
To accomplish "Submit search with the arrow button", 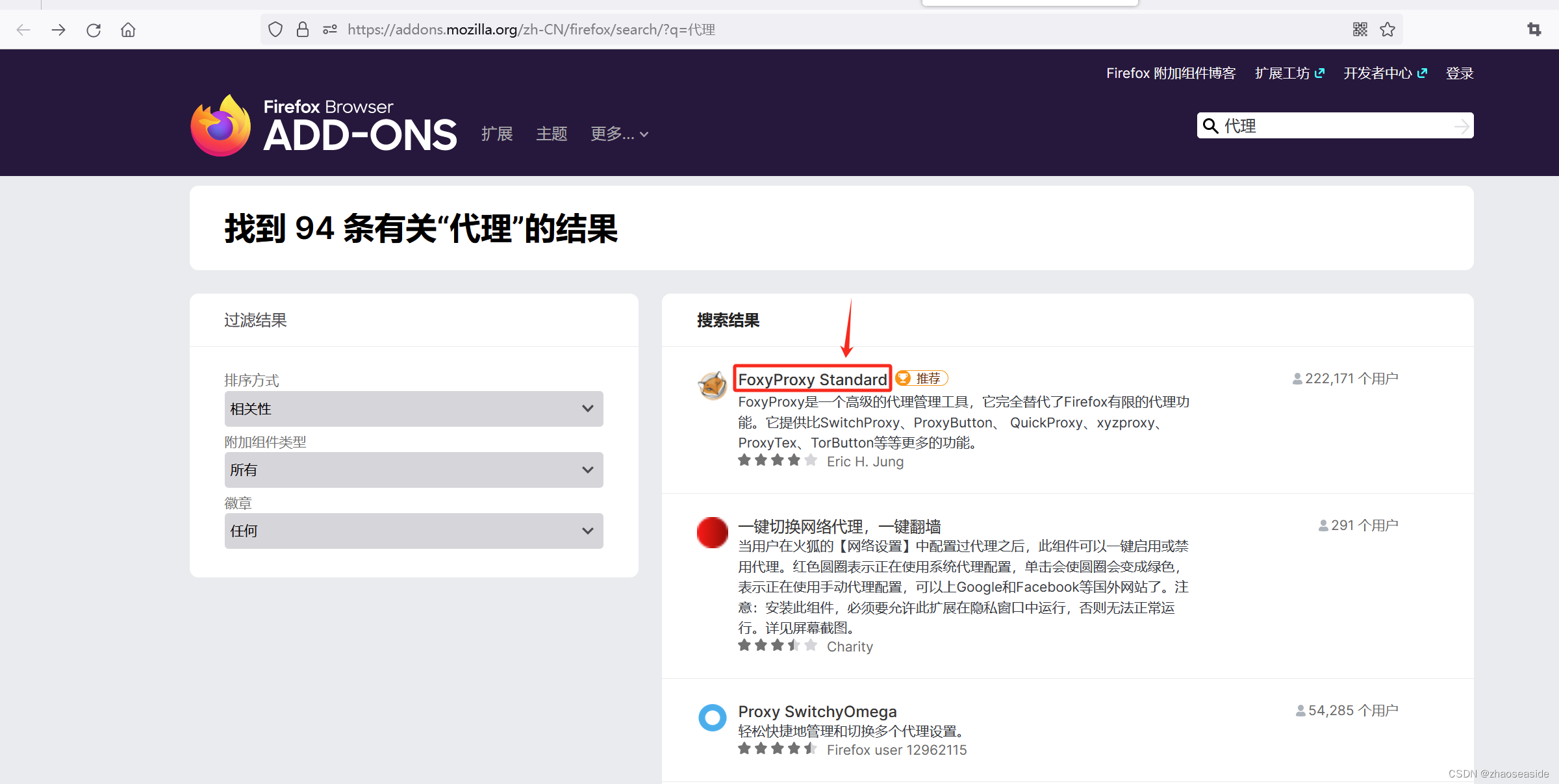I will click(1462, 126).
